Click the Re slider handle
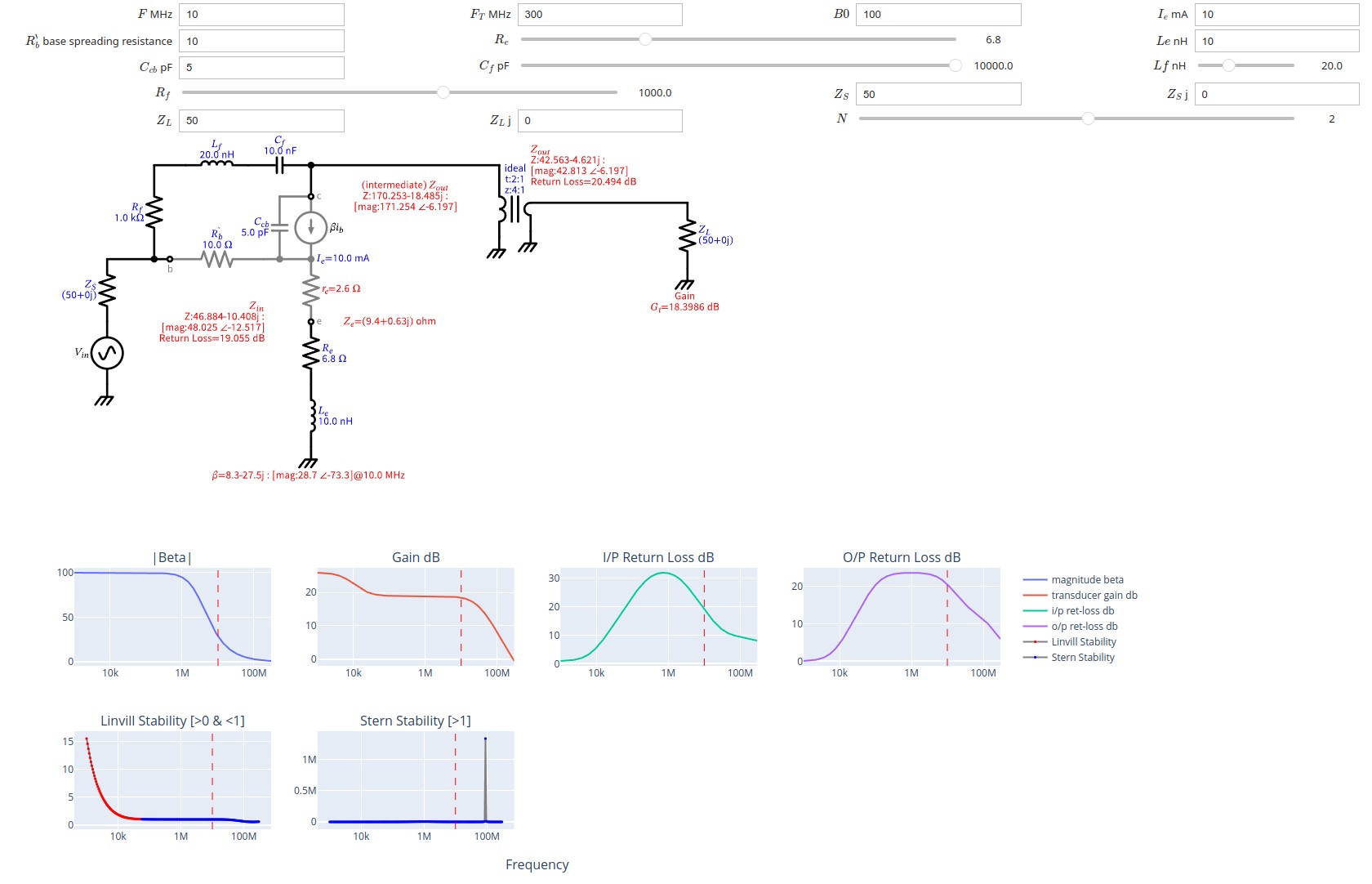 645,39
